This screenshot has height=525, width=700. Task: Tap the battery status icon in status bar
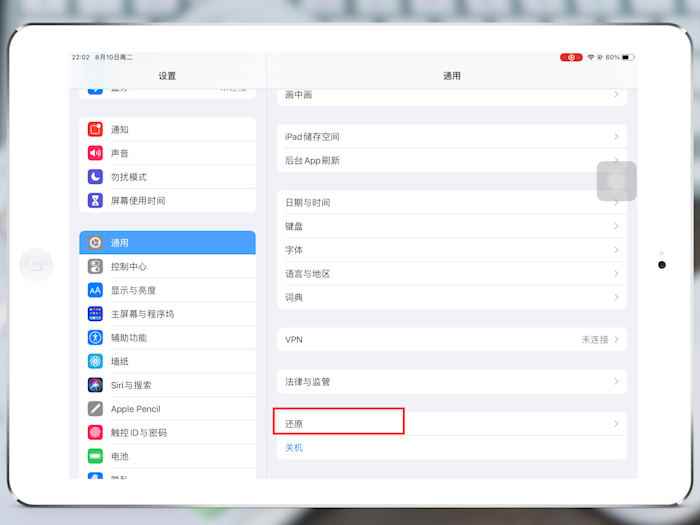click(x=628, y=57)
